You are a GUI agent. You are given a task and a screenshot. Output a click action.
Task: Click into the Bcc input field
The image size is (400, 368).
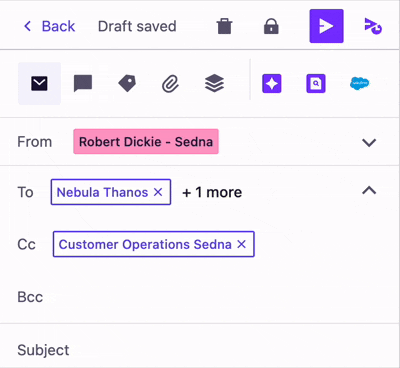[220, 297]
